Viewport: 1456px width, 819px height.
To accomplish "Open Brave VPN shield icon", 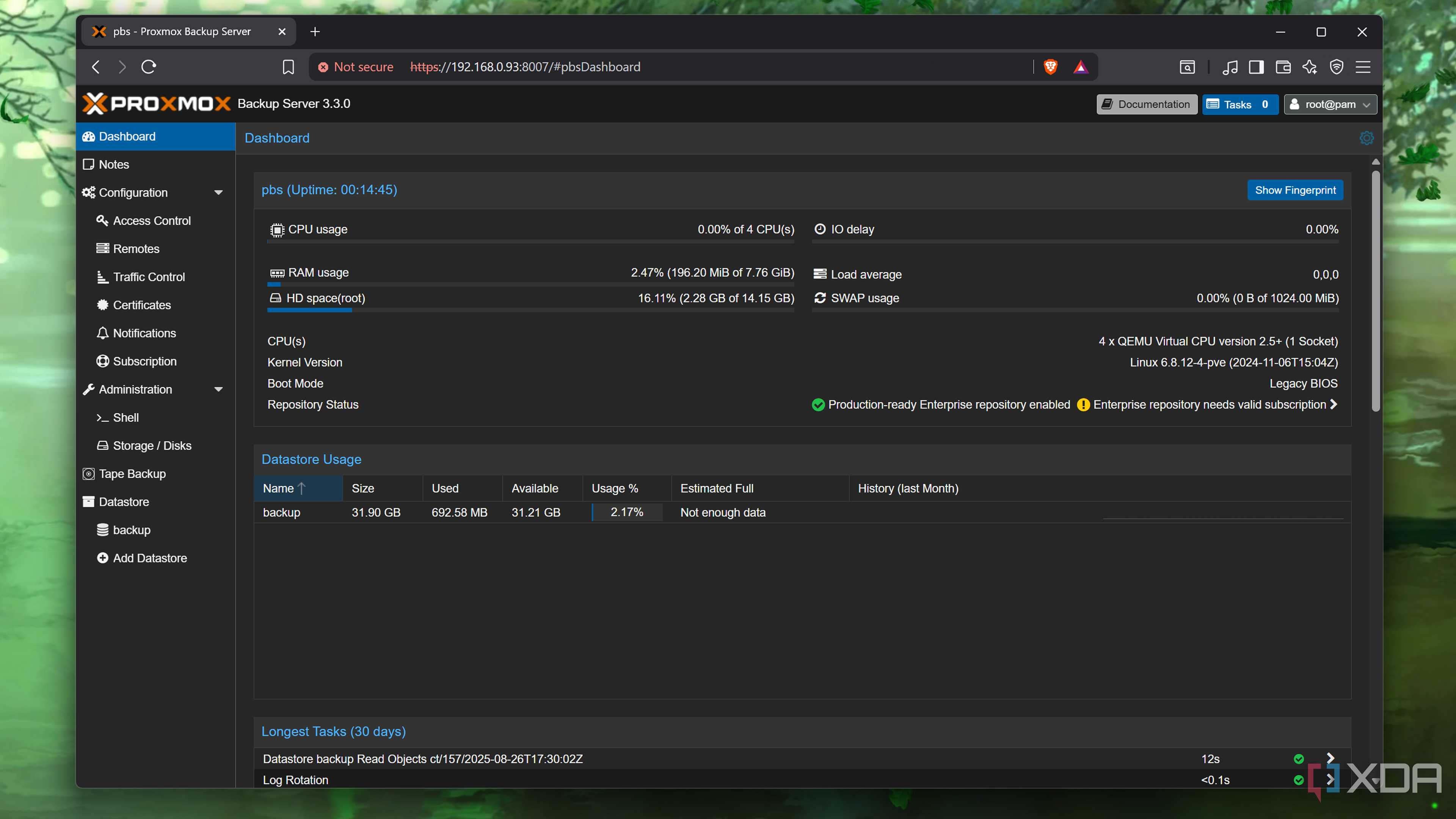I will pos(1336,67).
